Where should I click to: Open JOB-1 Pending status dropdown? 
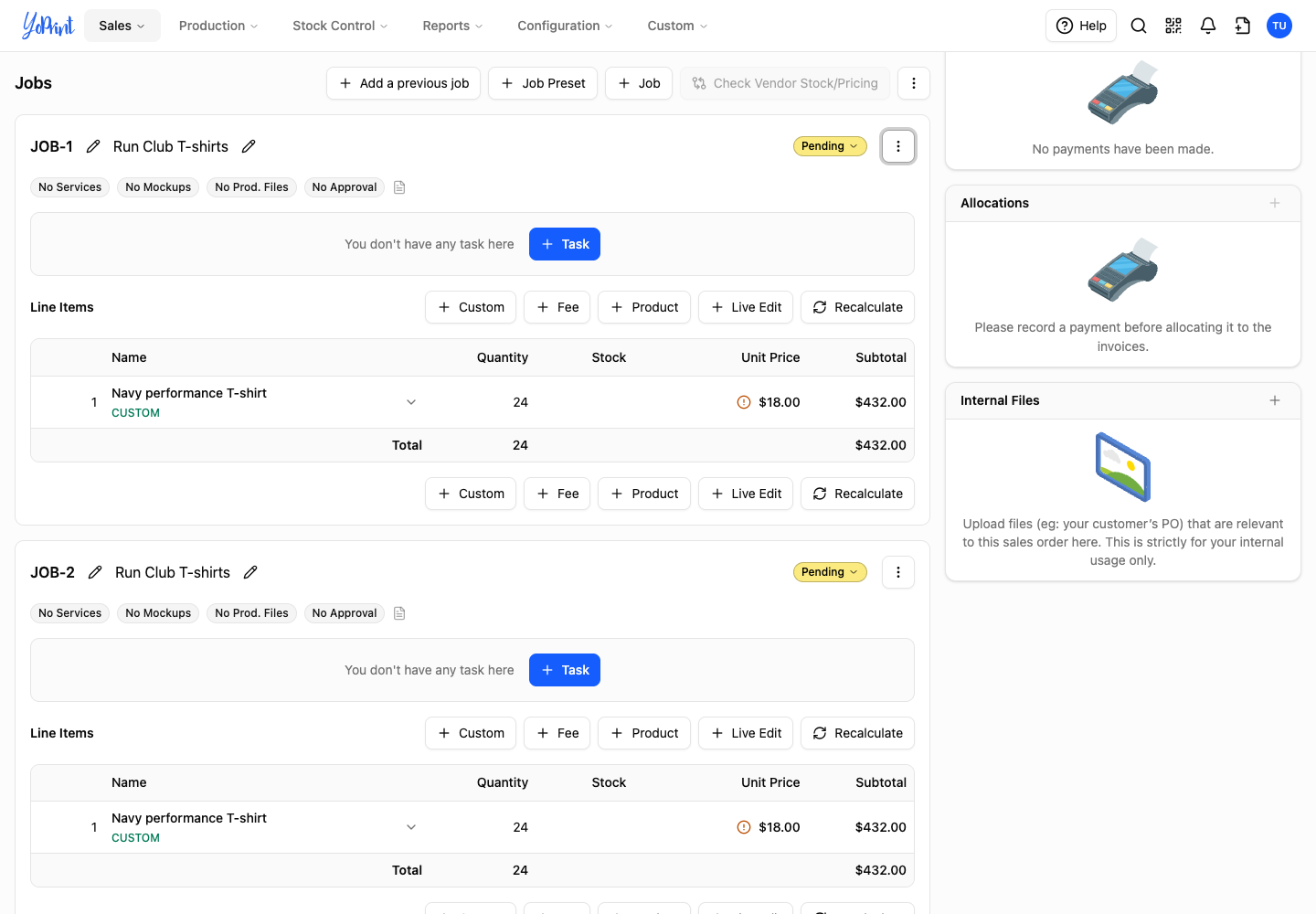pyautogui.click(x=830, y=146)
